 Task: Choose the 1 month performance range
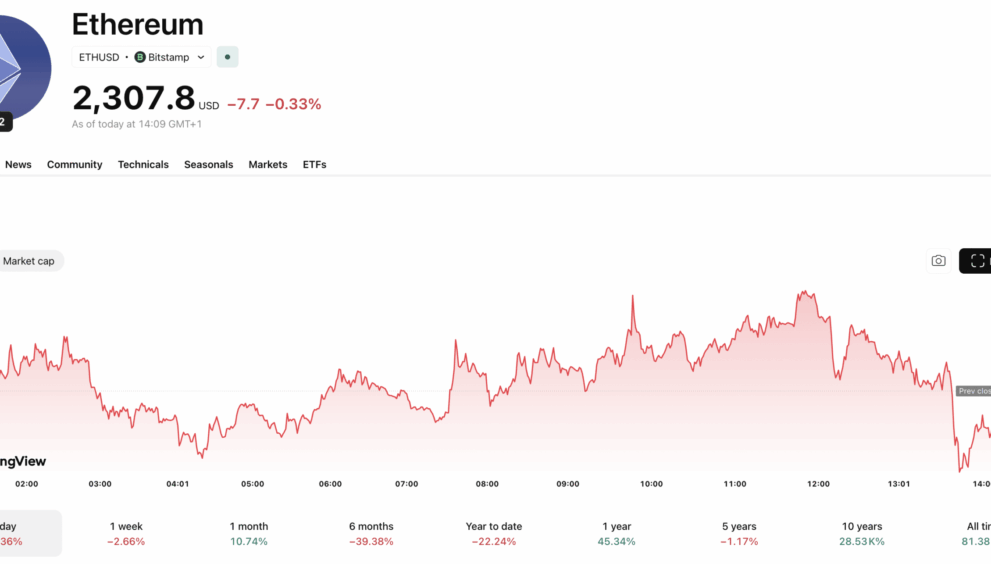(x=249, y=533)
